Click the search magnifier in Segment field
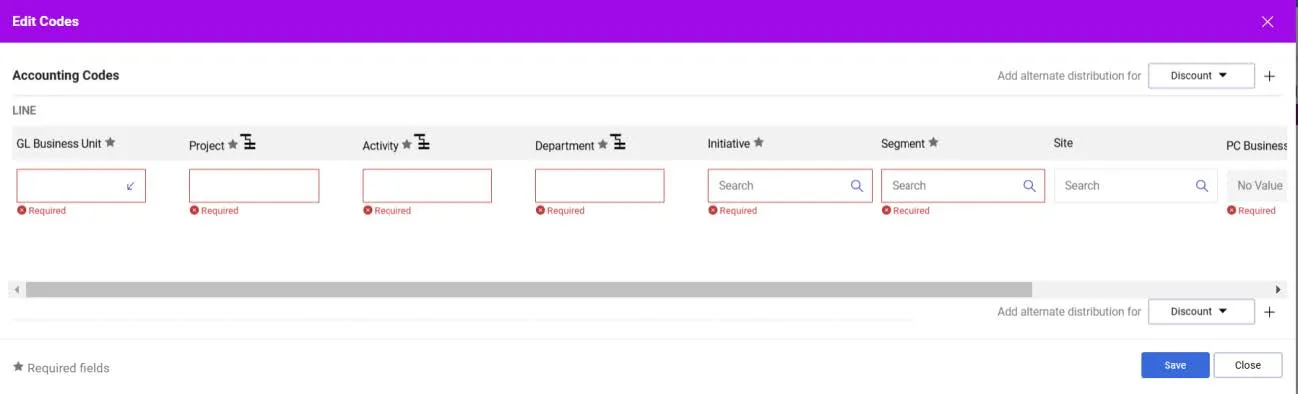The width and height of the screenshot is (1298, 394). (x=1030, y=186)
